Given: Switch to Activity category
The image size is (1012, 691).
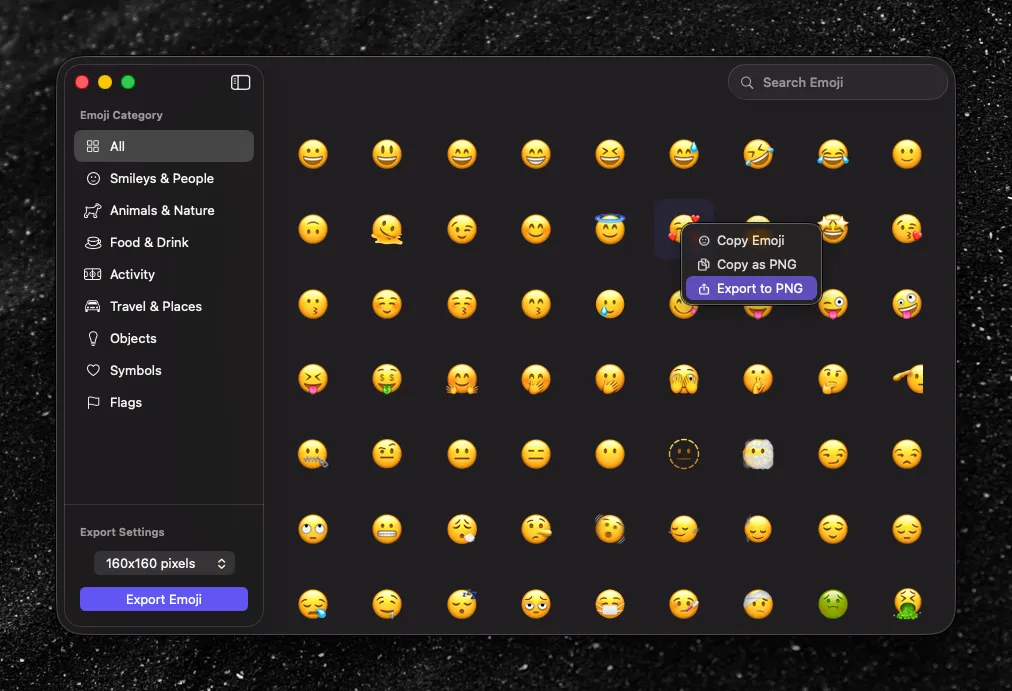Looking at the screenshot, I should [x=164, y=274].
